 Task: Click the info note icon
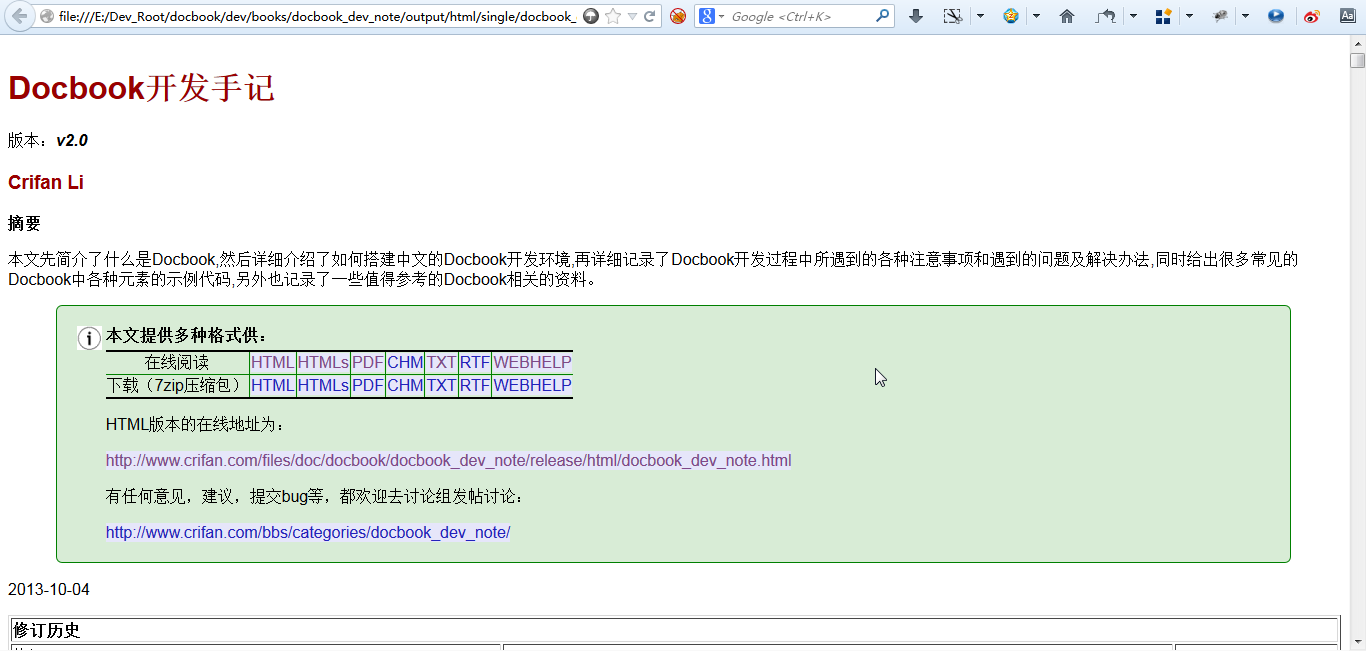point(89,339)
